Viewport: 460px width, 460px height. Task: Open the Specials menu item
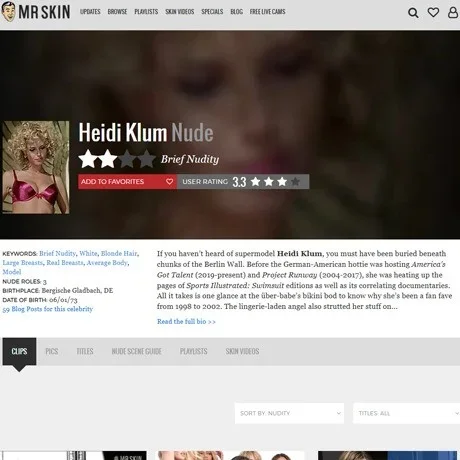[x=212, y=12]
